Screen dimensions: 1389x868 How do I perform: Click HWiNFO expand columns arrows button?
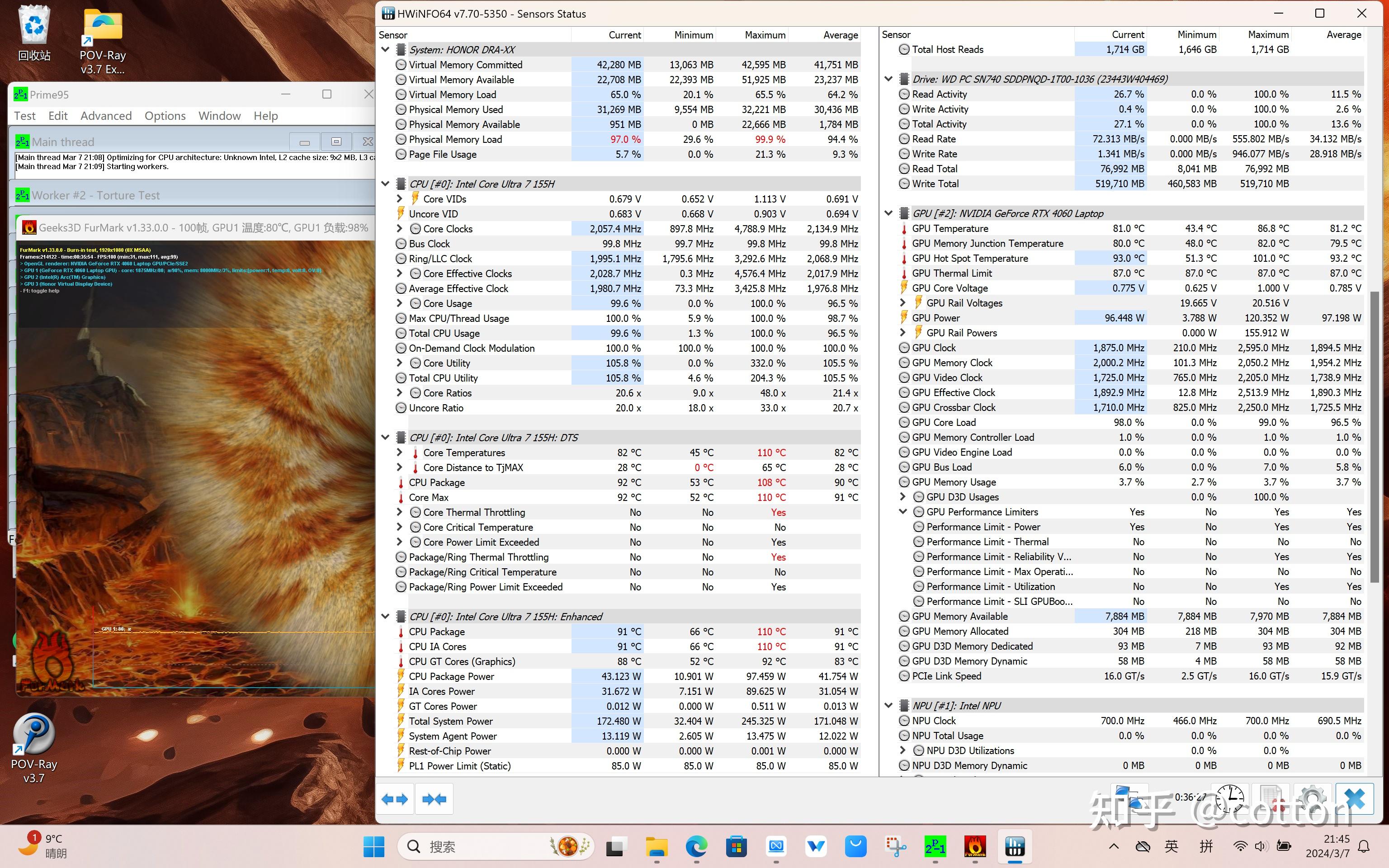394,798
